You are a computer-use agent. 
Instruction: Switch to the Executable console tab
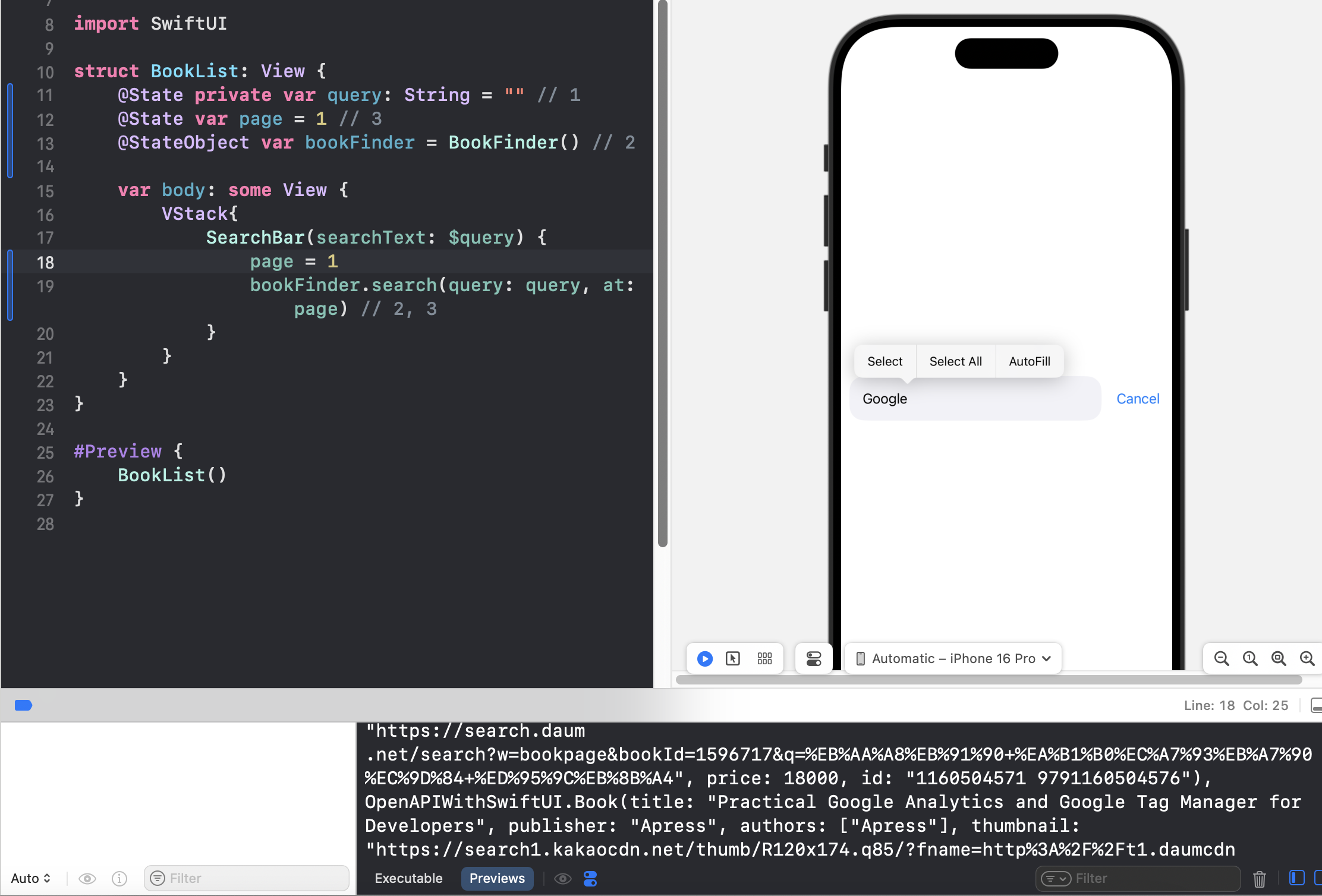[x=408, y=878]
